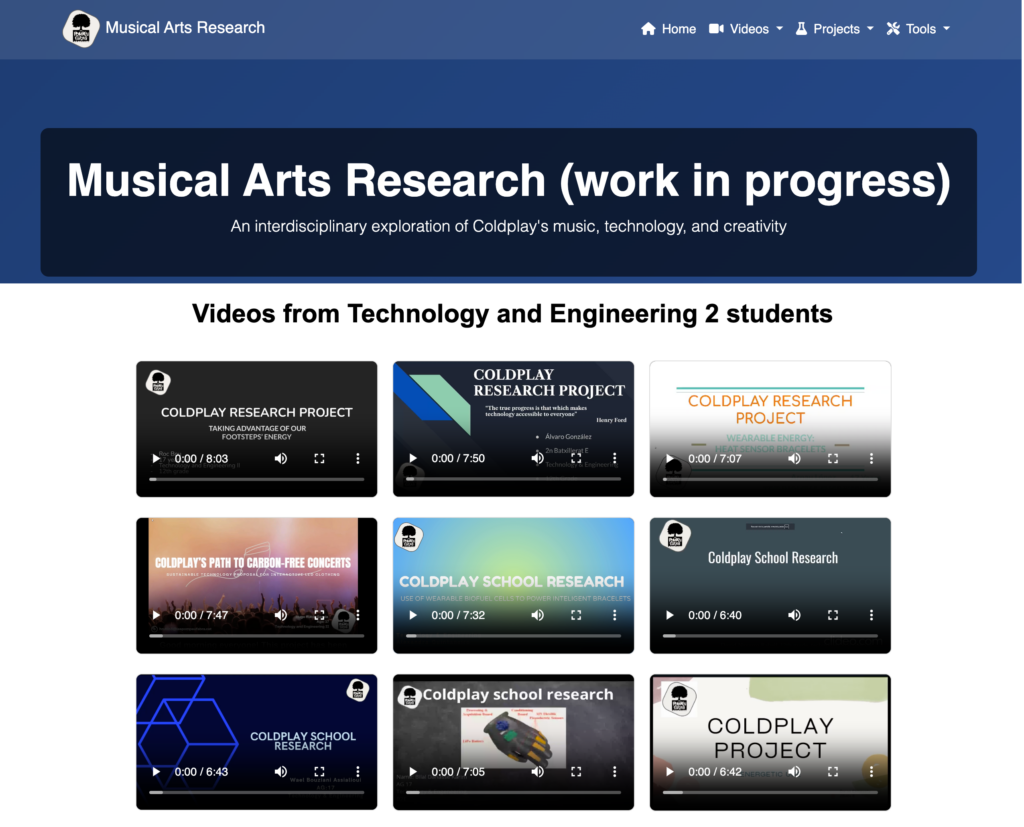
Task: Open more options on the 8:03 video
Action: (x=358, y=459)
